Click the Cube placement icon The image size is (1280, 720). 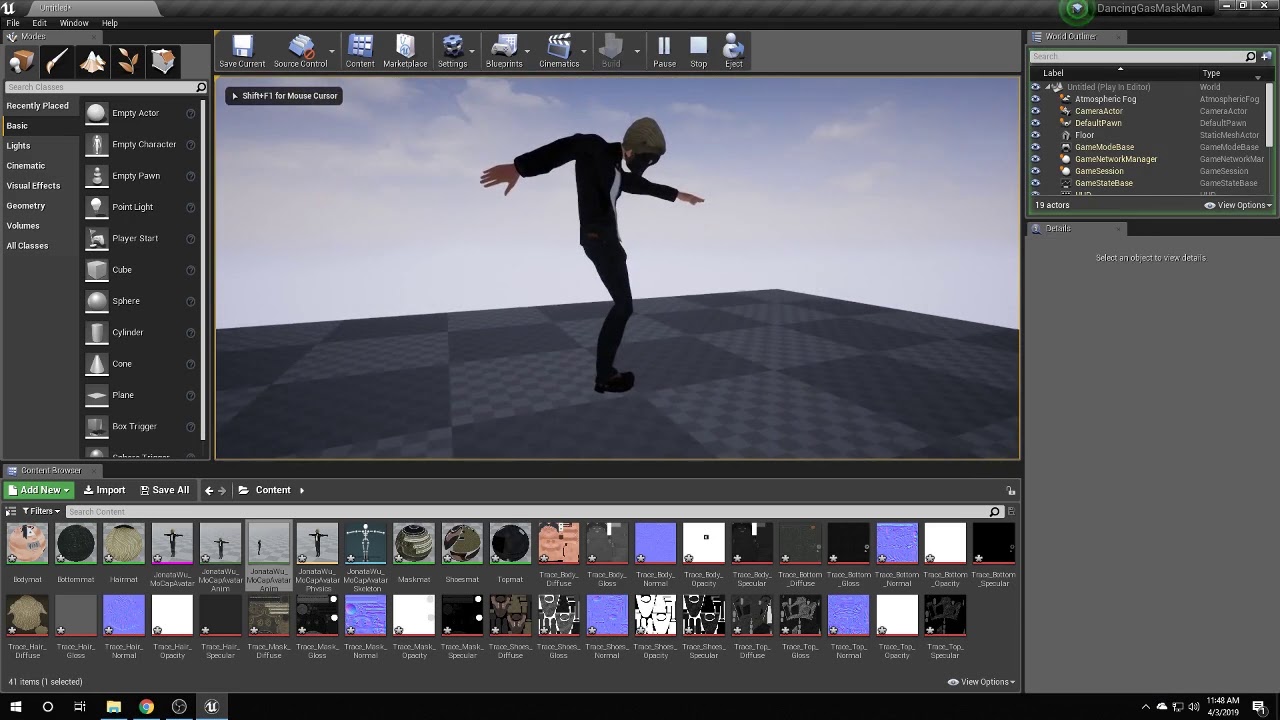(x=96, y=270)
